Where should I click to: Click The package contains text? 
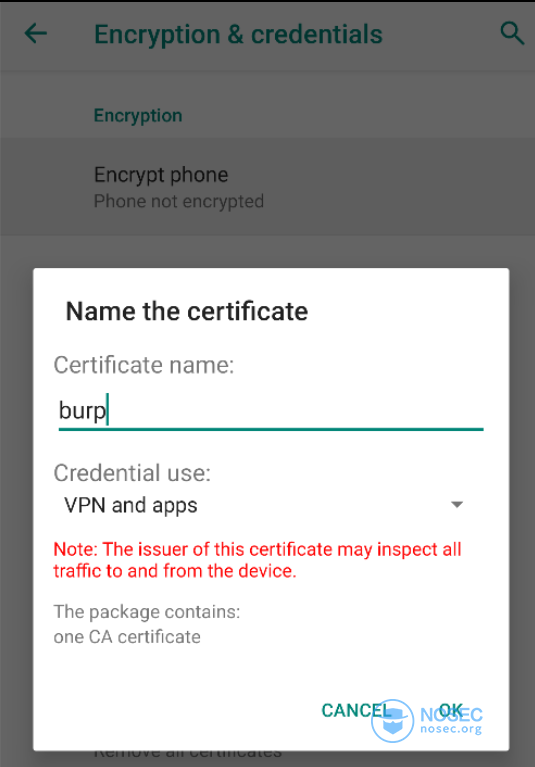click(147, 611)
